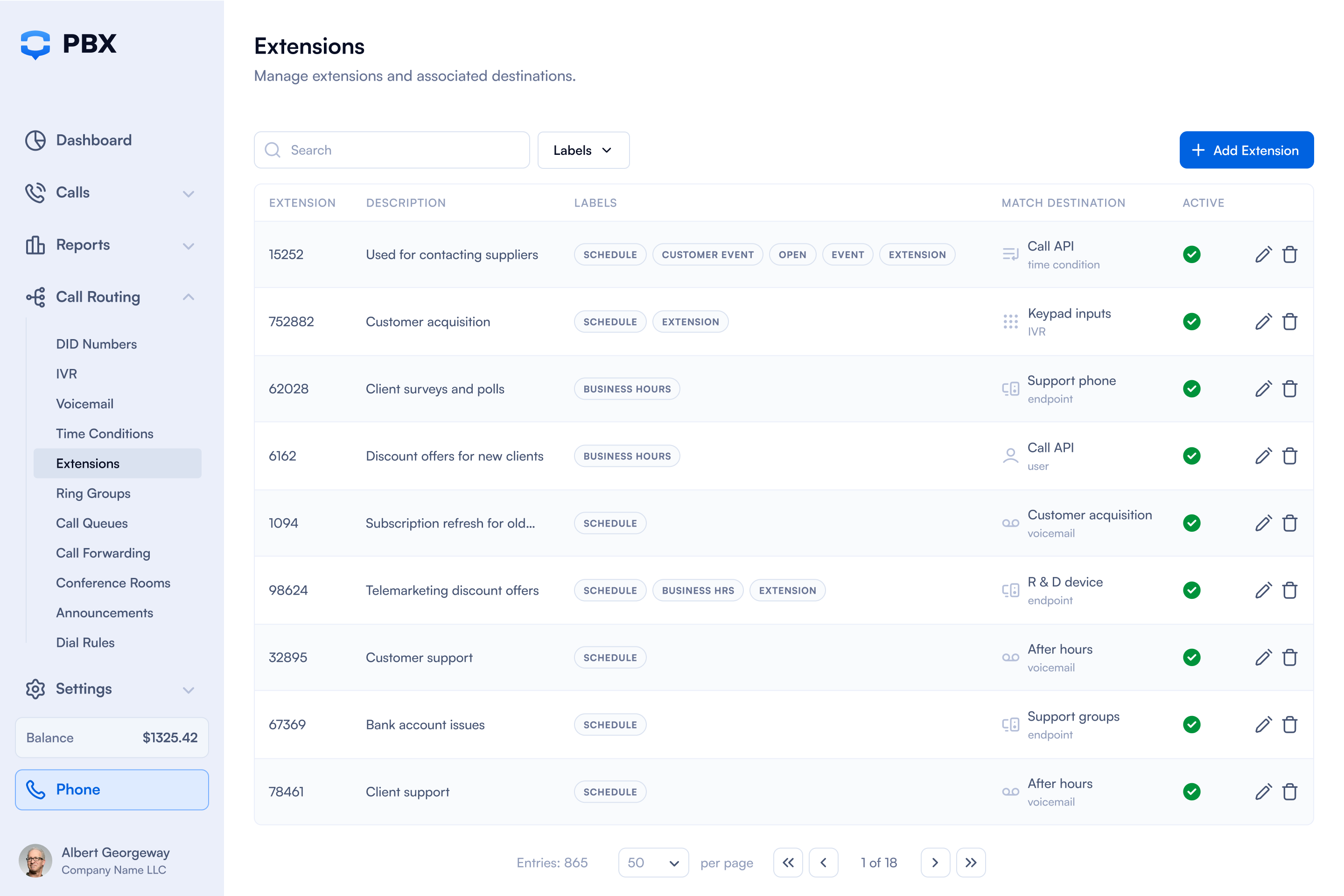Click the edit pencil for extension 15252

tap(1263, 254)
